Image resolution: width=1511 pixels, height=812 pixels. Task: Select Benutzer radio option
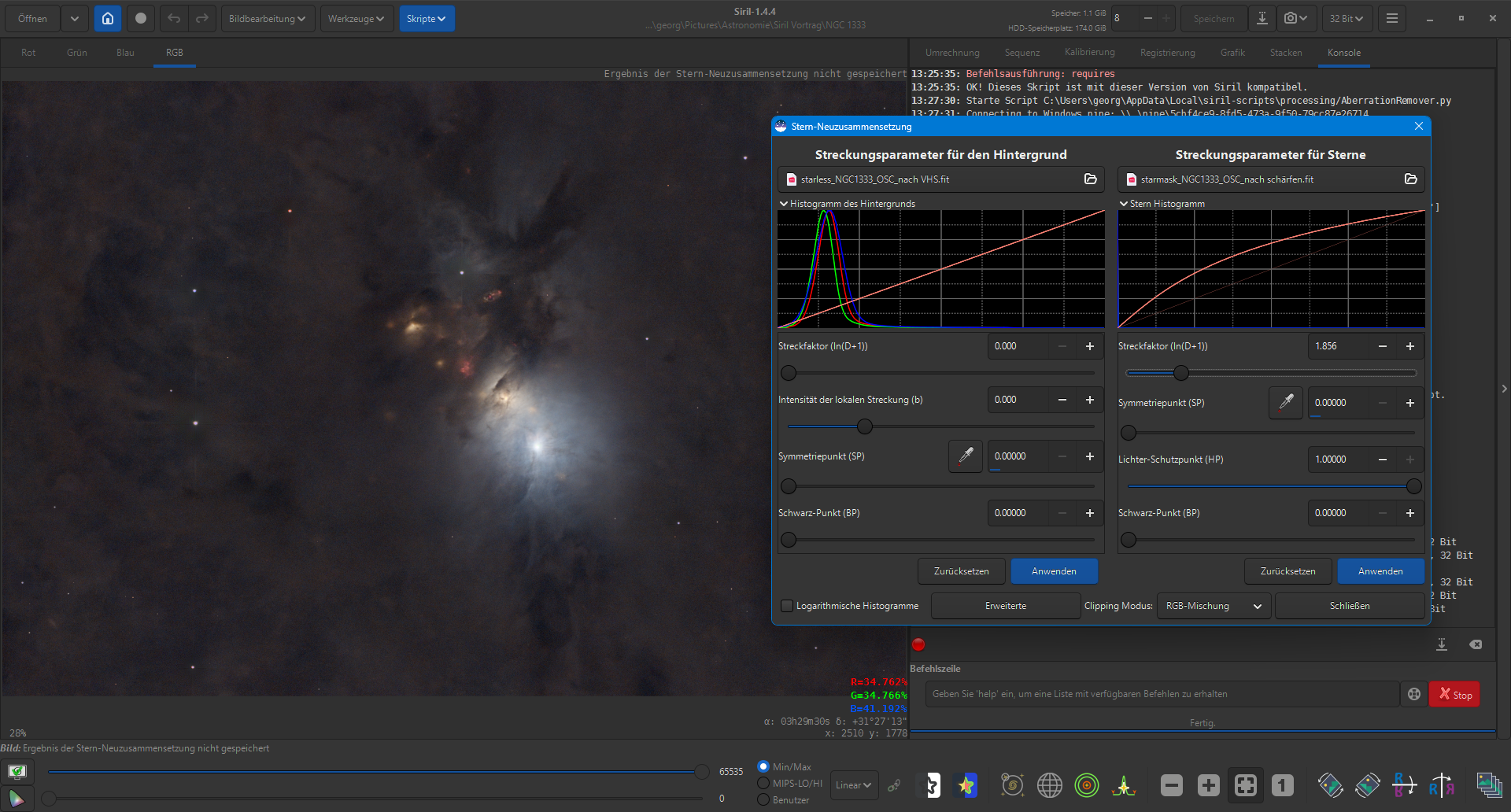pos(763,799)
